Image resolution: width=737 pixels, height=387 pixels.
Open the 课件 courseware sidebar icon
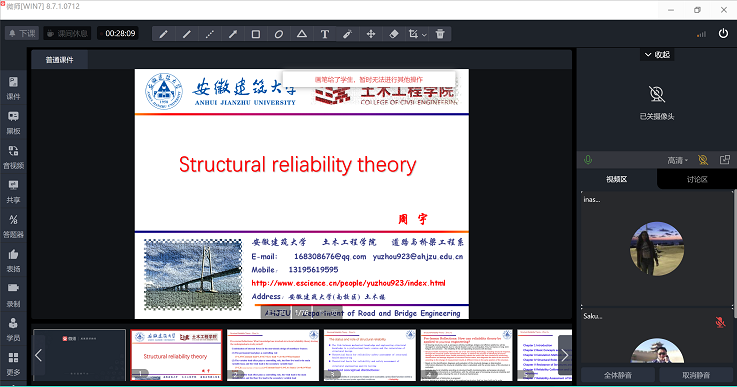point(13,88)
